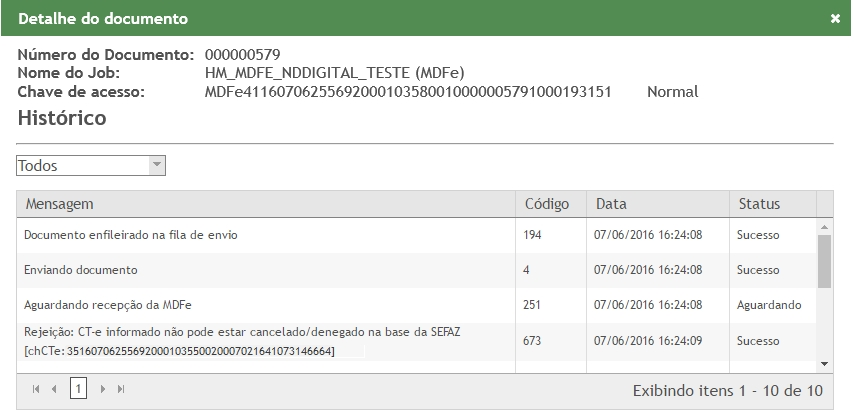Click the history table scrollbar thumb
The image size is (854, 413).
(825, 260)
